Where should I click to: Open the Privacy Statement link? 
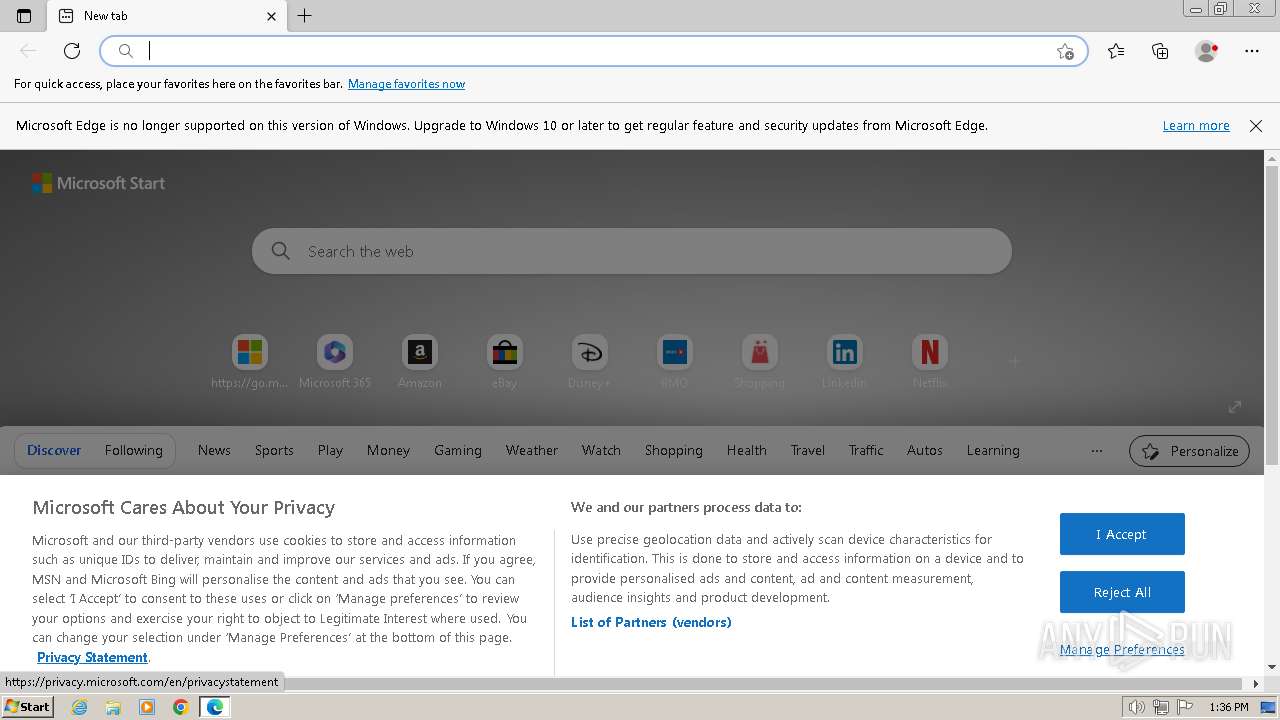click(92, 657)
